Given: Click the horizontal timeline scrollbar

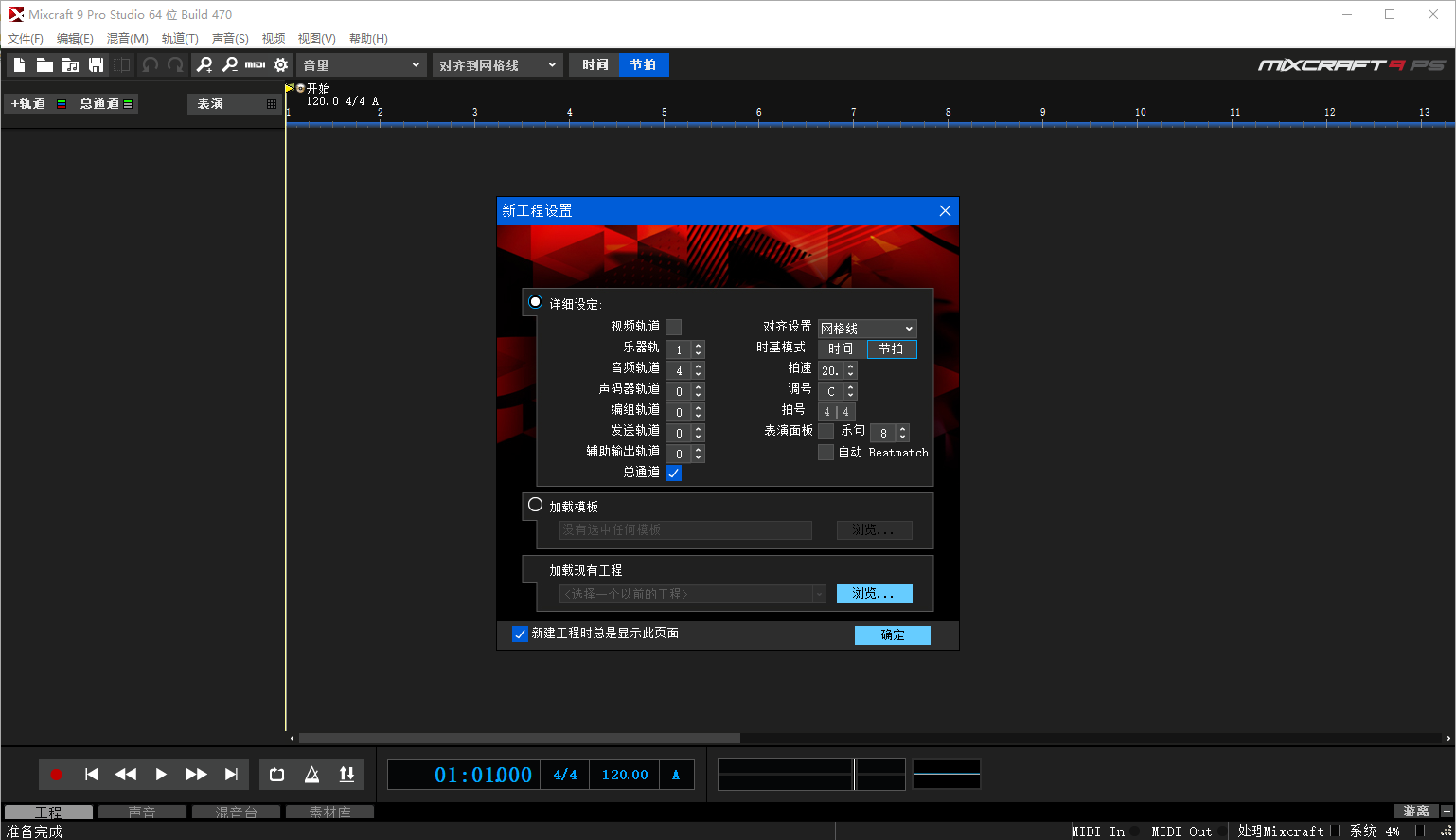Looking at the screenshot, I should click(x=519, y=738).
